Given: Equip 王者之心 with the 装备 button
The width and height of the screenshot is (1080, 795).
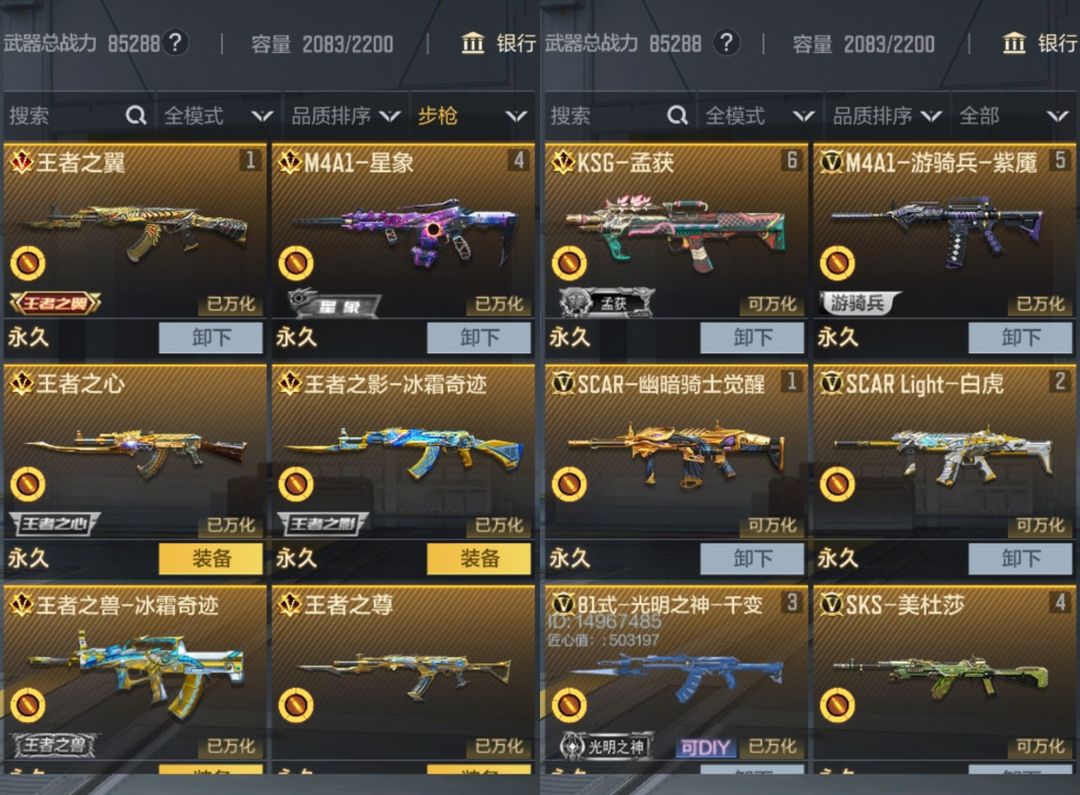Looking at the screenshot, I should coord(211,558).
